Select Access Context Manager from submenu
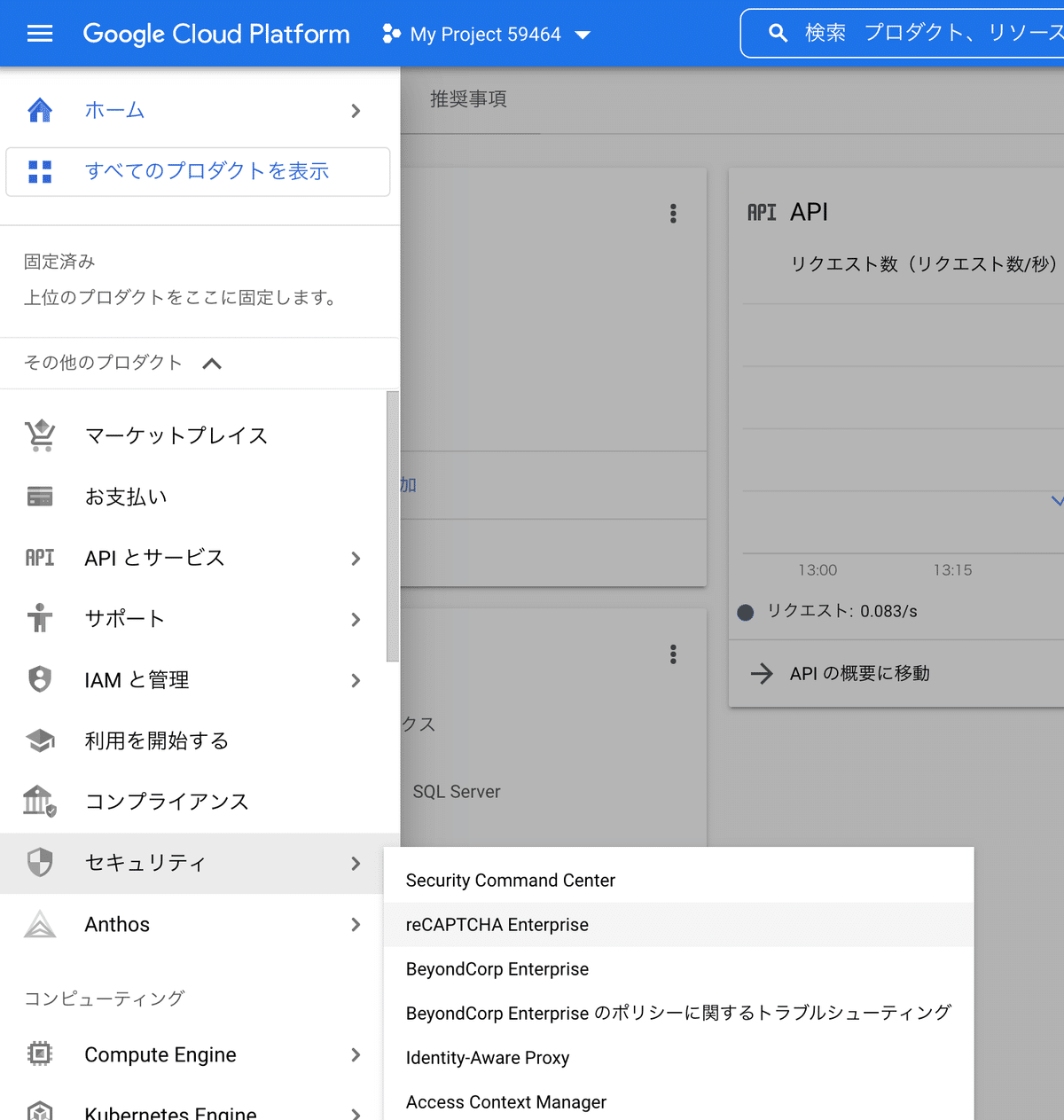Image resolution: width=1064 pixels, height=1120 pixels. pyautogui.click(x=678, y=1101)
